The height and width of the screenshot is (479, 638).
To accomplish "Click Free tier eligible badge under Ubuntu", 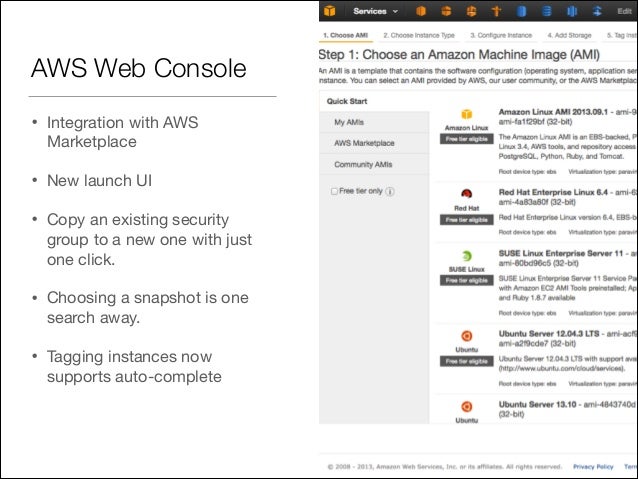I will tap(466, 361).
